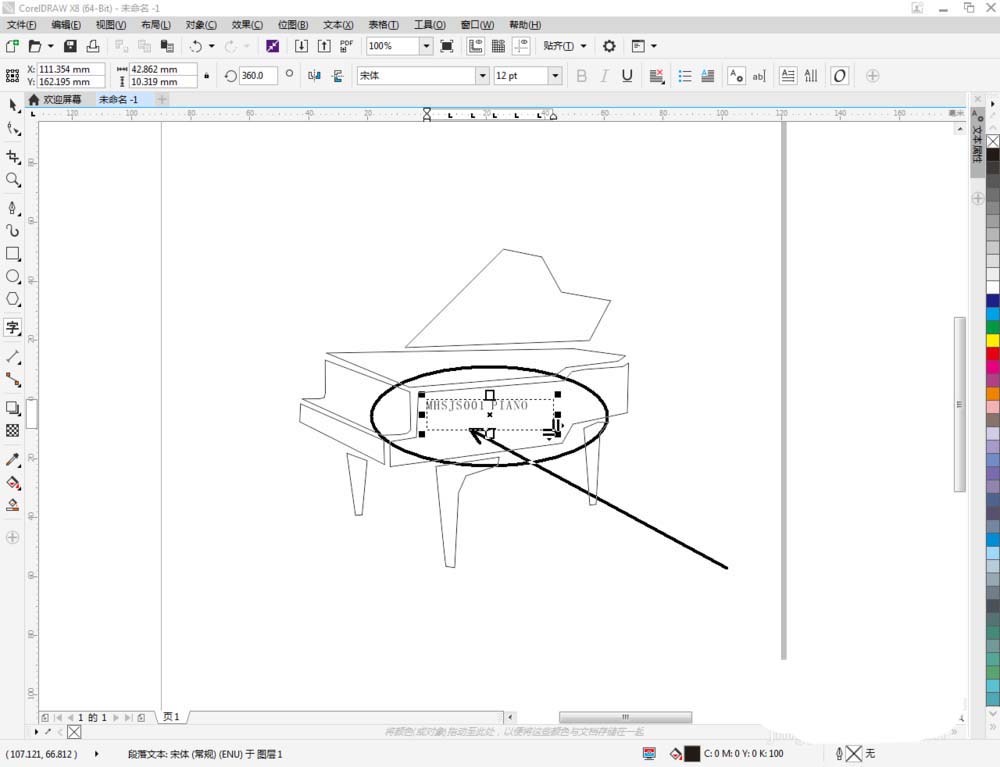Pick the yellow swatch in palette
Screen dimensions: 1000x767
coord(993,340)
